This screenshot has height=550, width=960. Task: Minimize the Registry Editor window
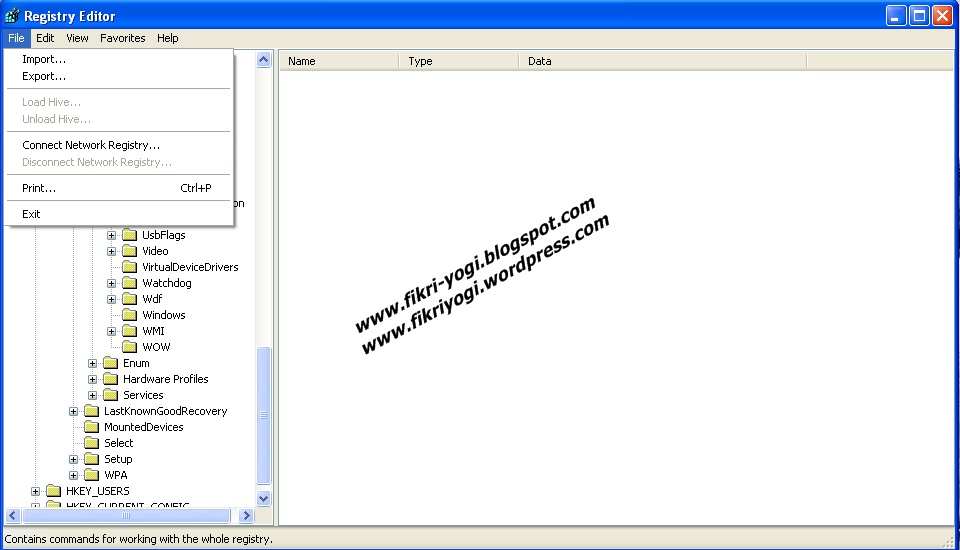click(896, 15)
